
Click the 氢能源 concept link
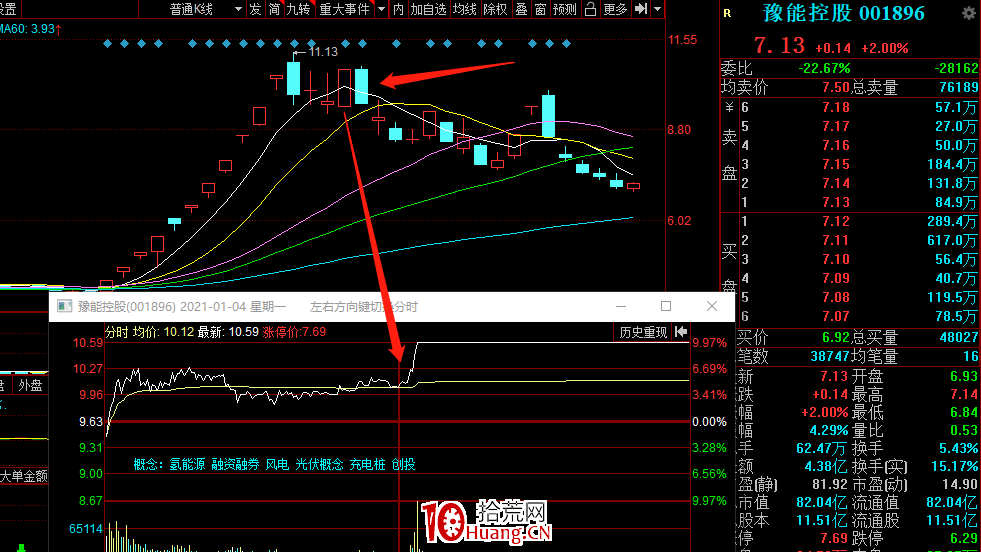click(x=187, y=464)
